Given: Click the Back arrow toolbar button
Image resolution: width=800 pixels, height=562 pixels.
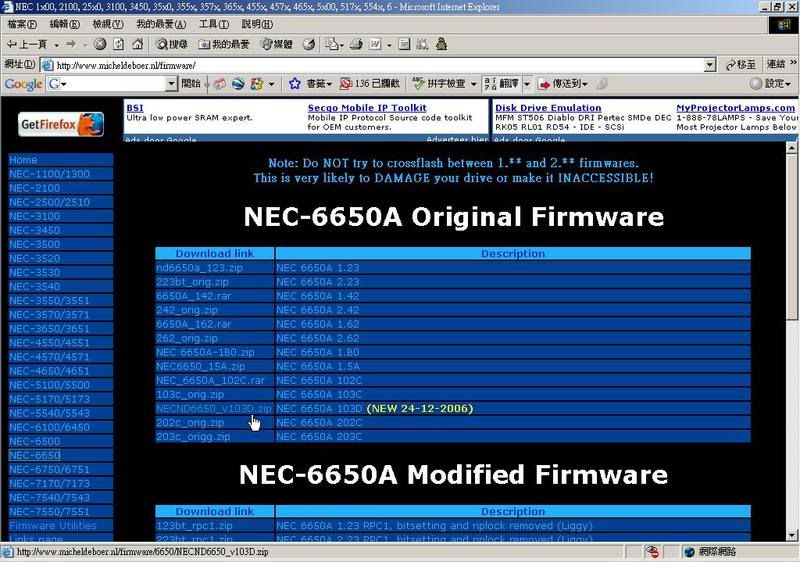Looking at the screenshot, I should tap(28, 44).
